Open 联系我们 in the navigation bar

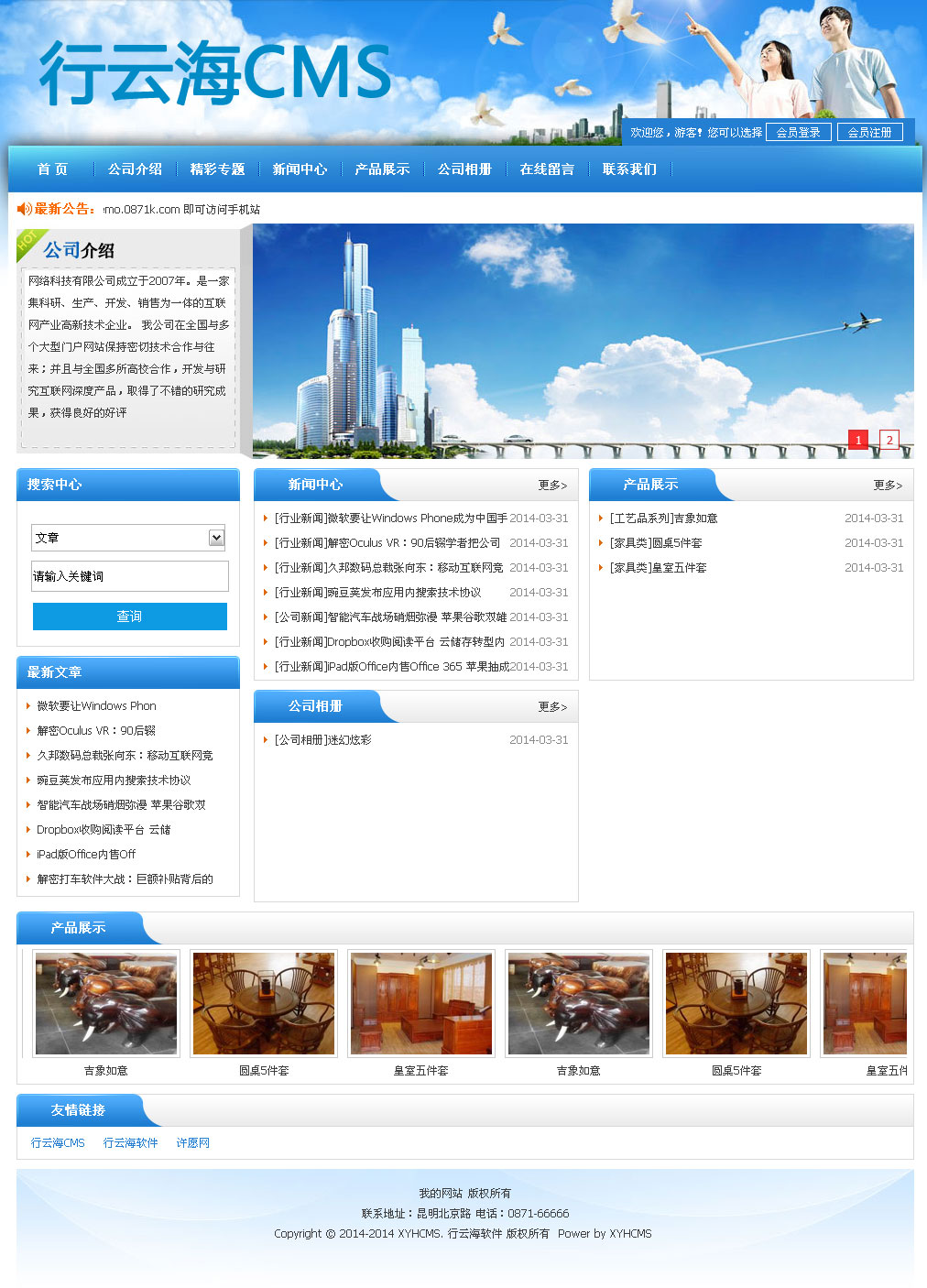click(x=629, y=169)
